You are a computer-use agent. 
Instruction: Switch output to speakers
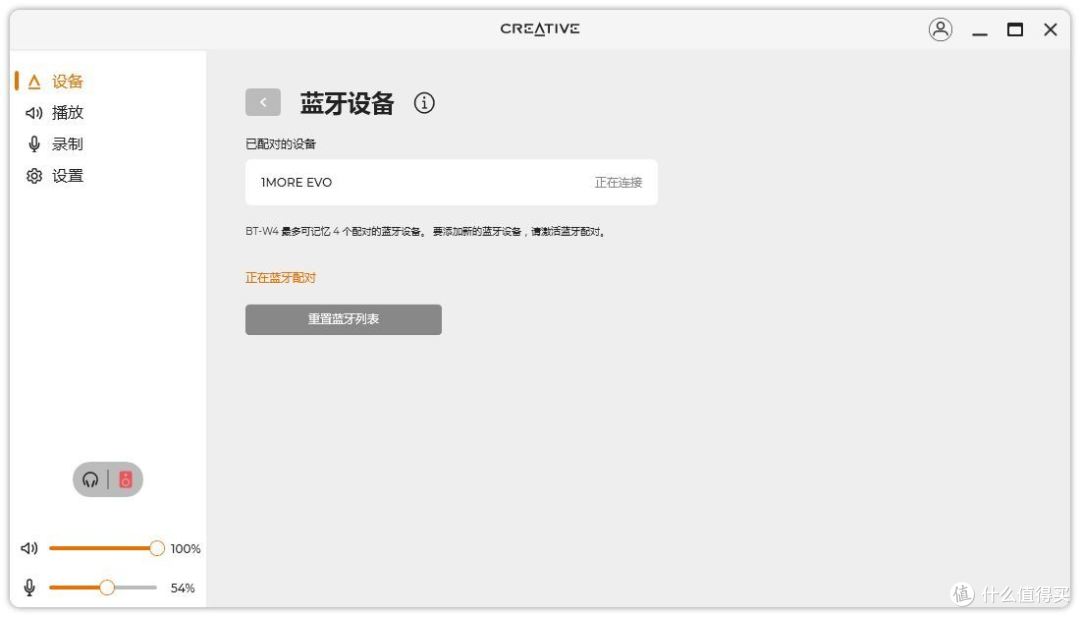click(x=125, y=479)
